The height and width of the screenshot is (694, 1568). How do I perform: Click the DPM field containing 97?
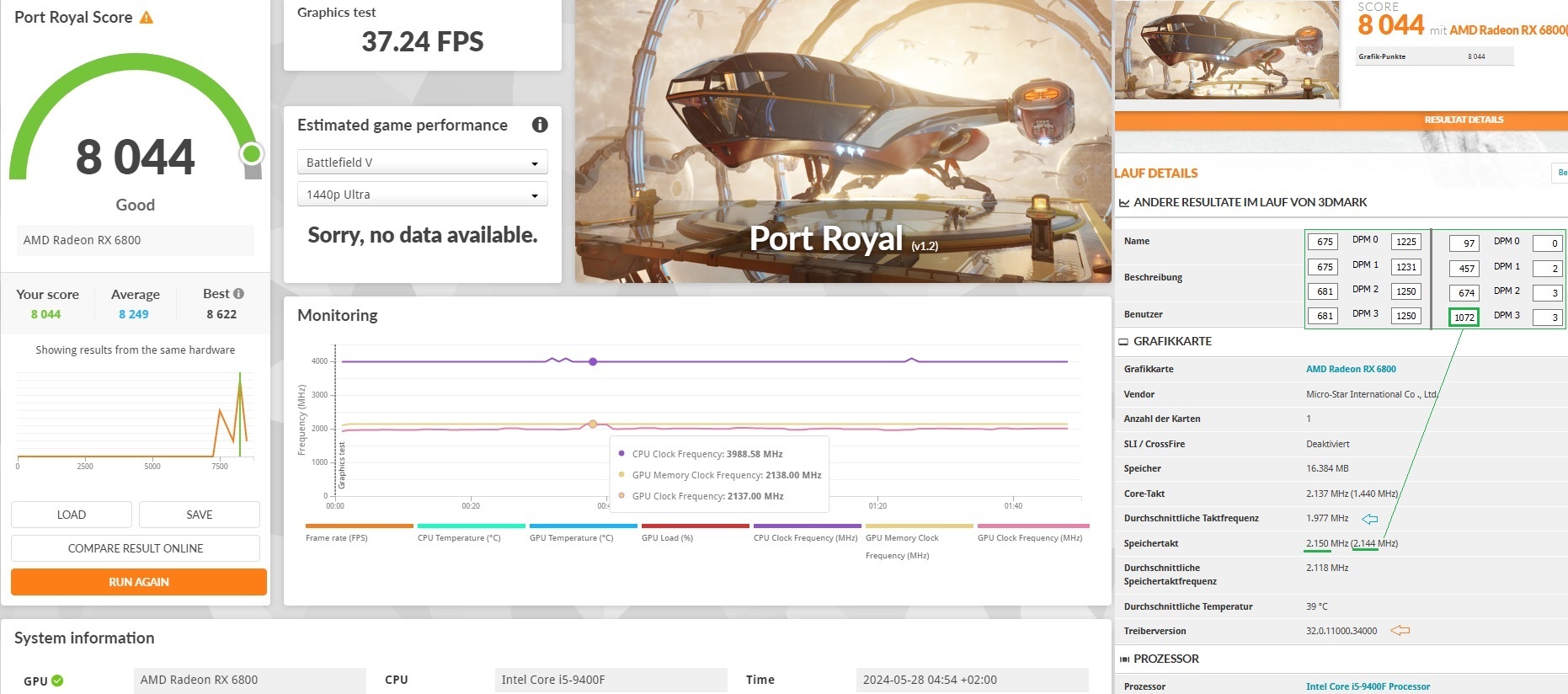(x=1464, y=243)
